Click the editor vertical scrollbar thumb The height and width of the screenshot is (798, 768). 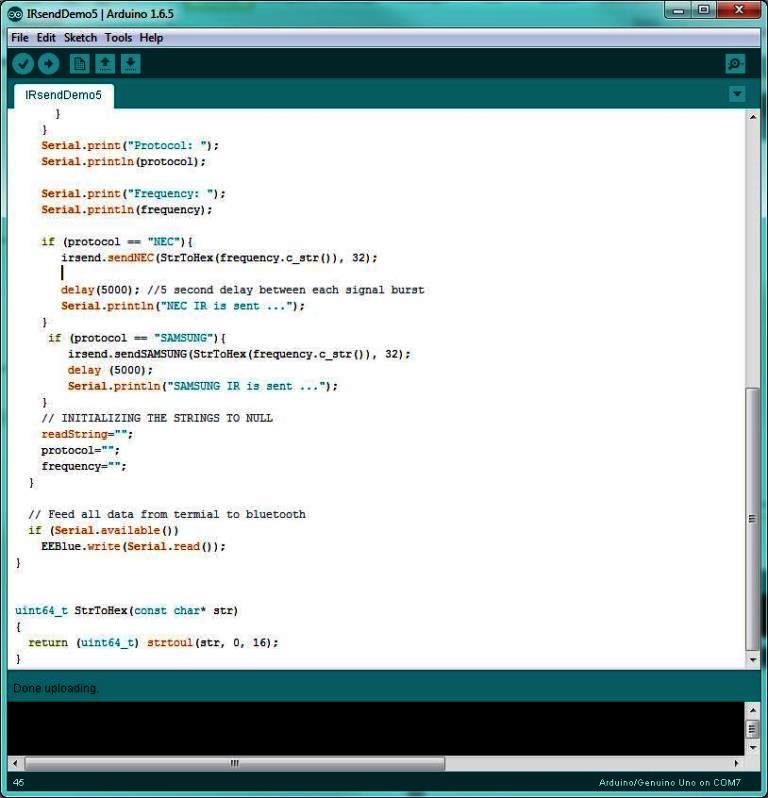pyautogui.click(x=753, y=519)
